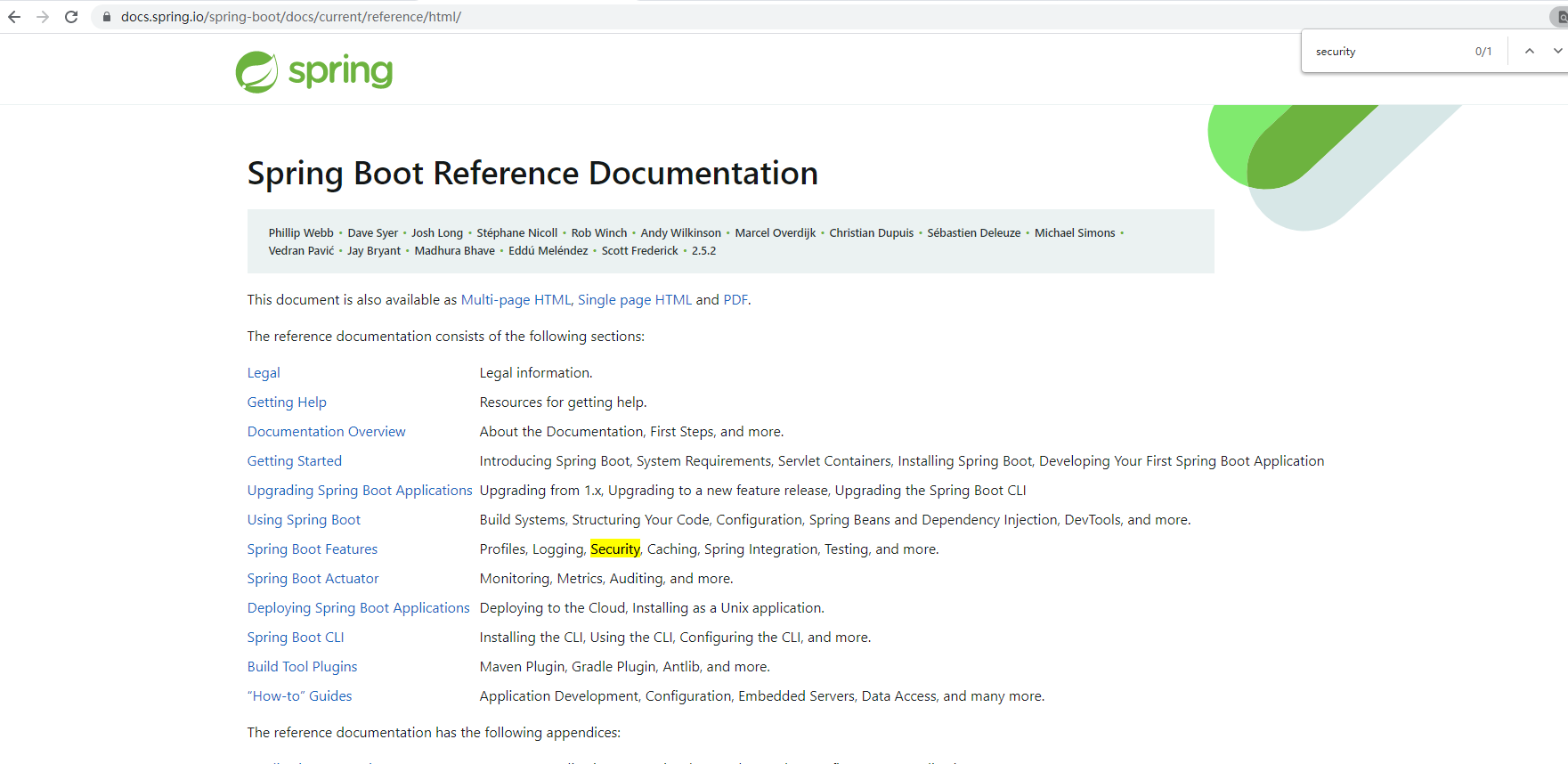Click author name 'Madhura Bhave'
Image resolution: width=1568 pixels, height=764 pixels.
[x=455, y=251]
